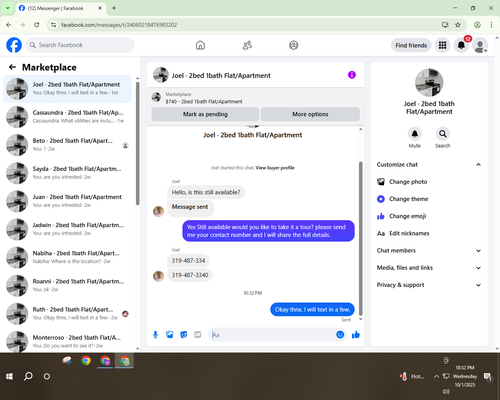The image size is (500, 400).
Task: Open the Facebook home logo
Action: [14, 45]
